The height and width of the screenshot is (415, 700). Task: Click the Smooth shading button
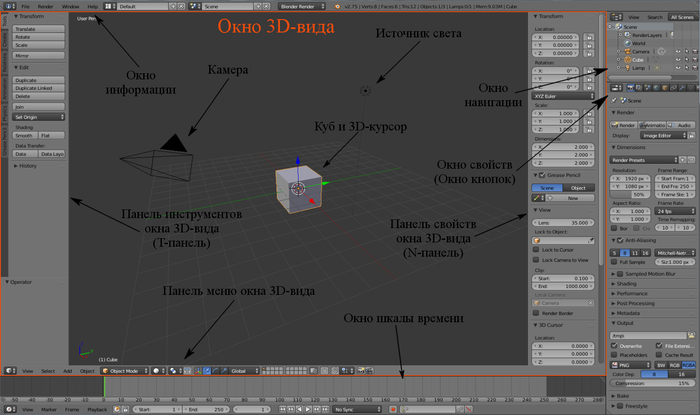point(25,135)
